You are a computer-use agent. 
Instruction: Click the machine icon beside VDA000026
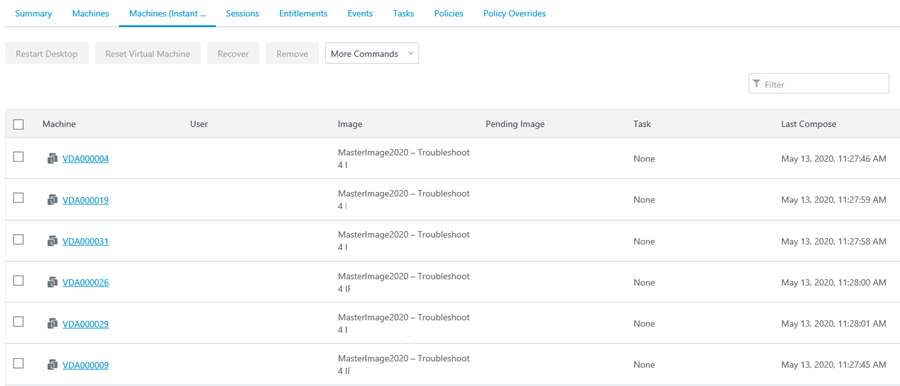pyautogui.click(x=52, y=282)
